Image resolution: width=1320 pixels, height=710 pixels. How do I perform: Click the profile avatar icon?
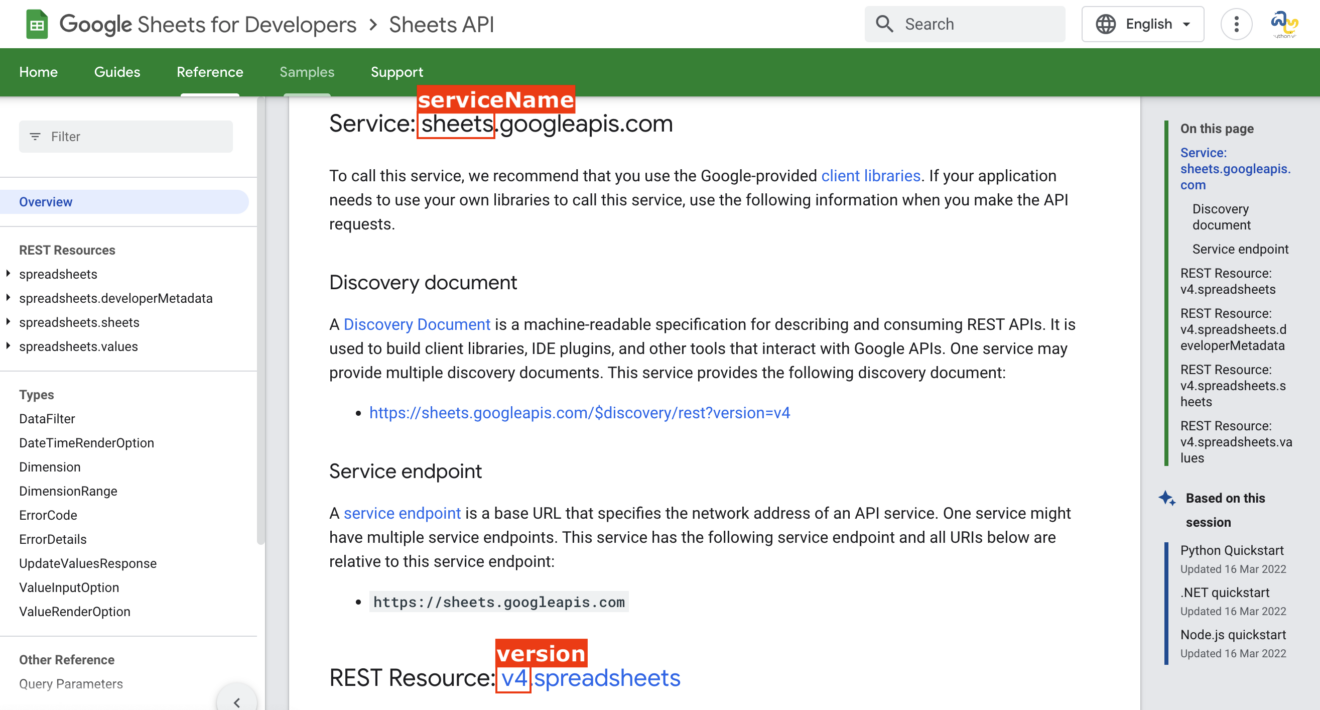[x=1284, y=23]
